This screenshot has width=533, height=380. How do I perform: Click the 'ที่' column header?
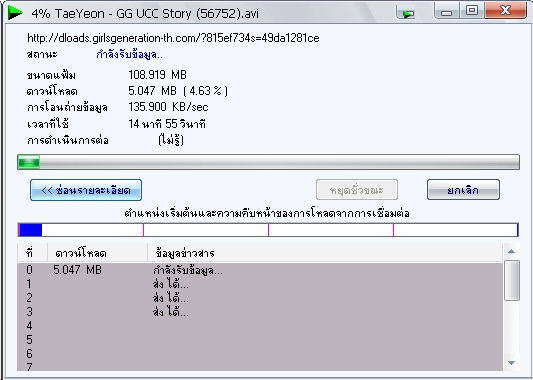(32, 253)
